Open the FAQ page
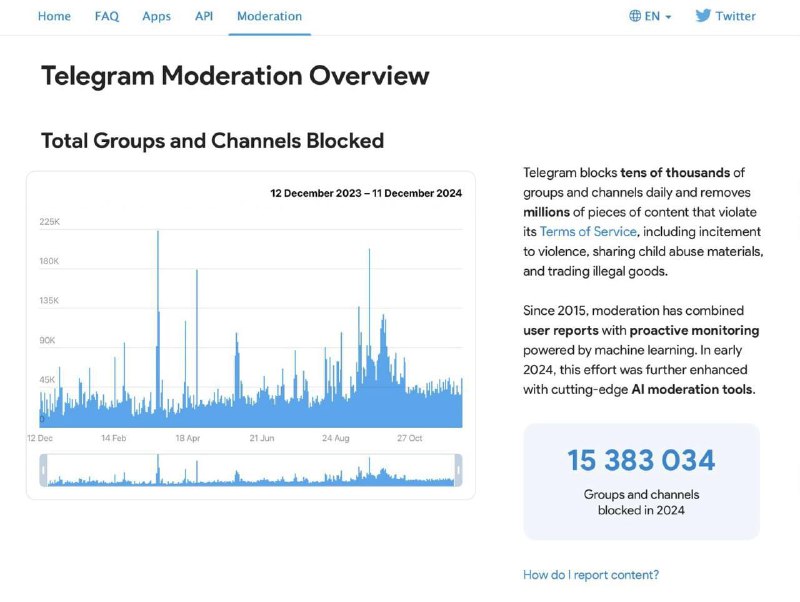This screenshot has height=602, width=800. click(x=107, y=16)
